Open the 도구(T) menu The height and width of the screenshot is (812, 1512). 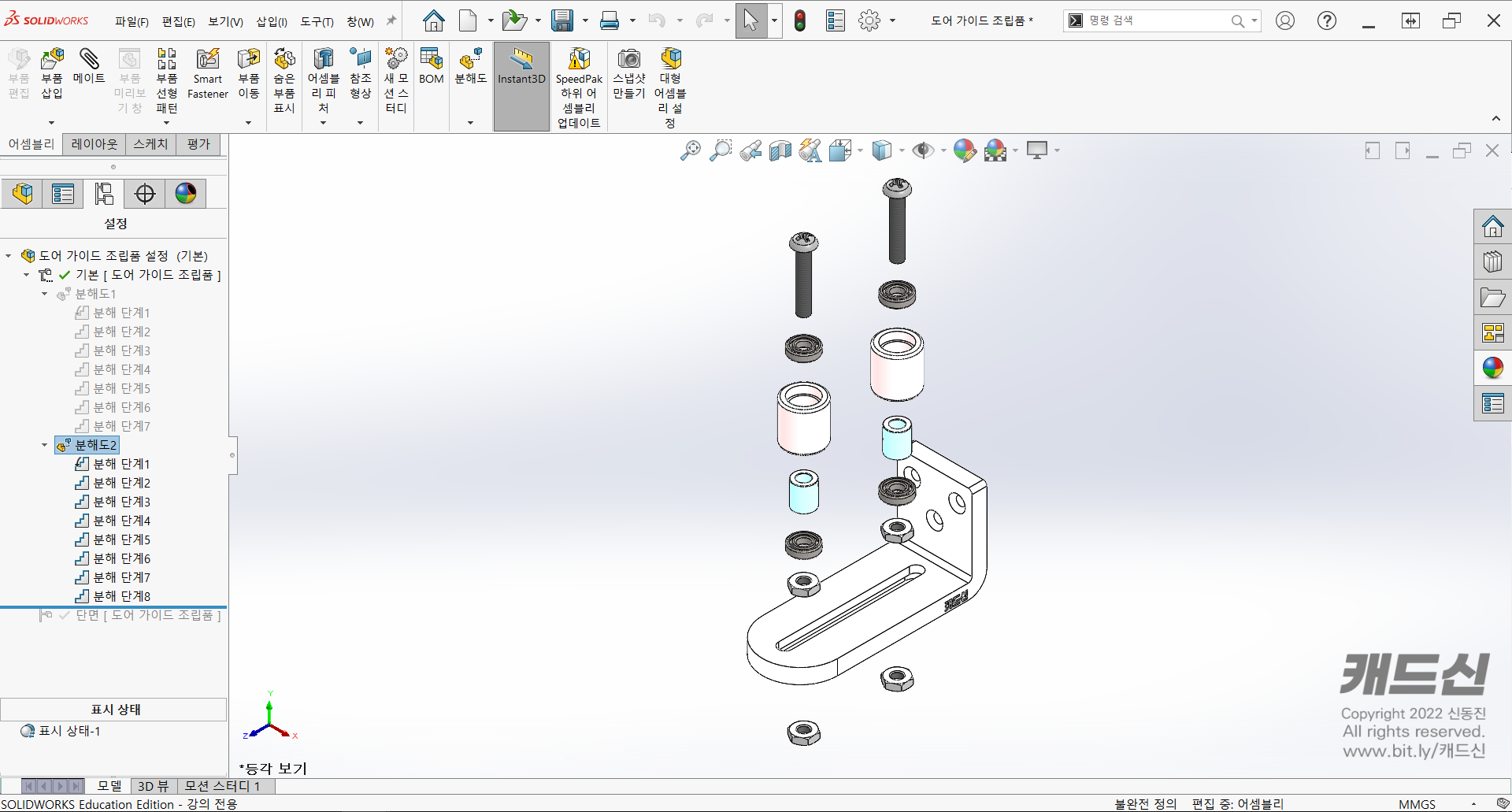point(317,22)
